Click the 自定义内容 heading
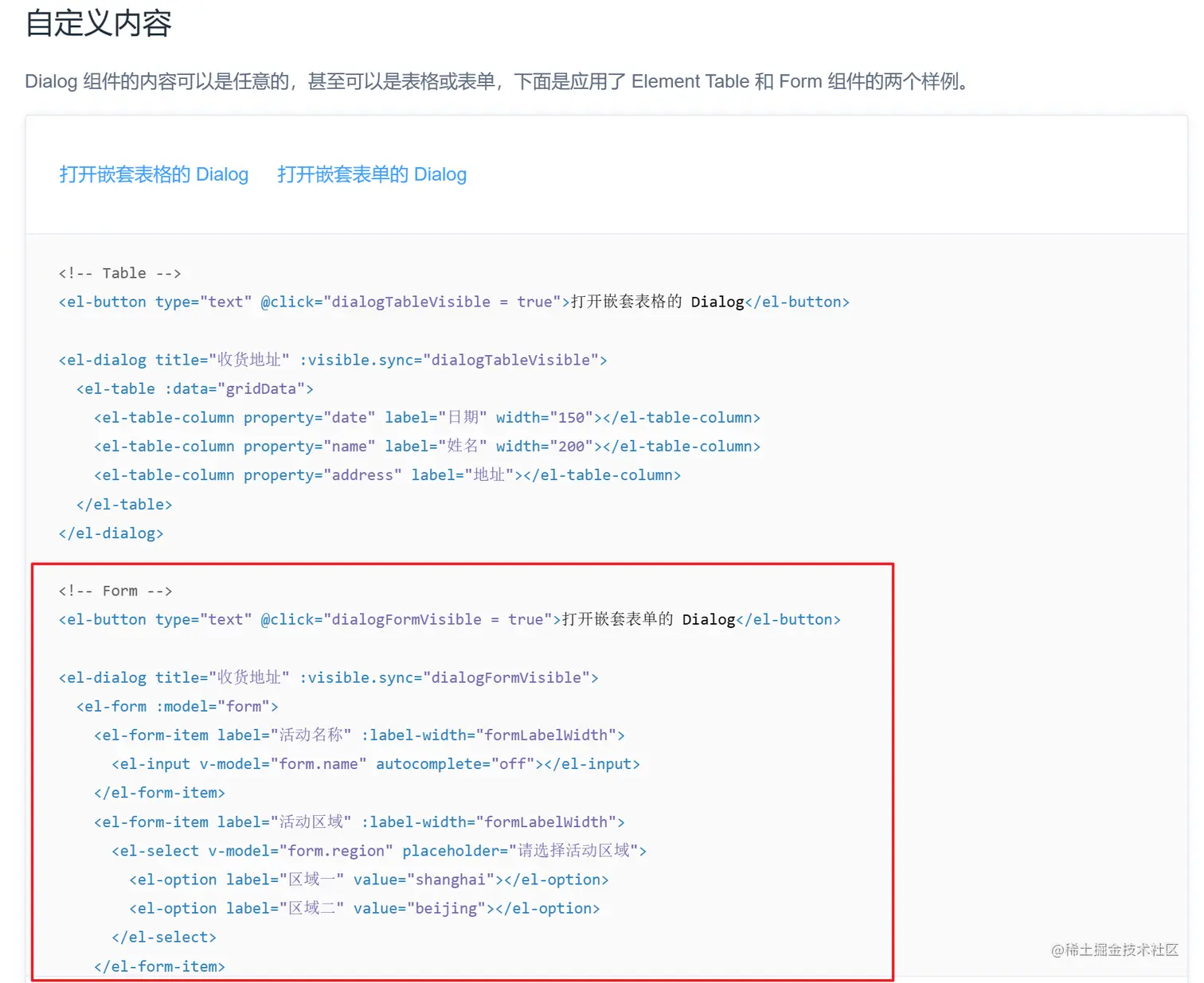This screenshot has height=983, width=1204. tap(99, 23)
